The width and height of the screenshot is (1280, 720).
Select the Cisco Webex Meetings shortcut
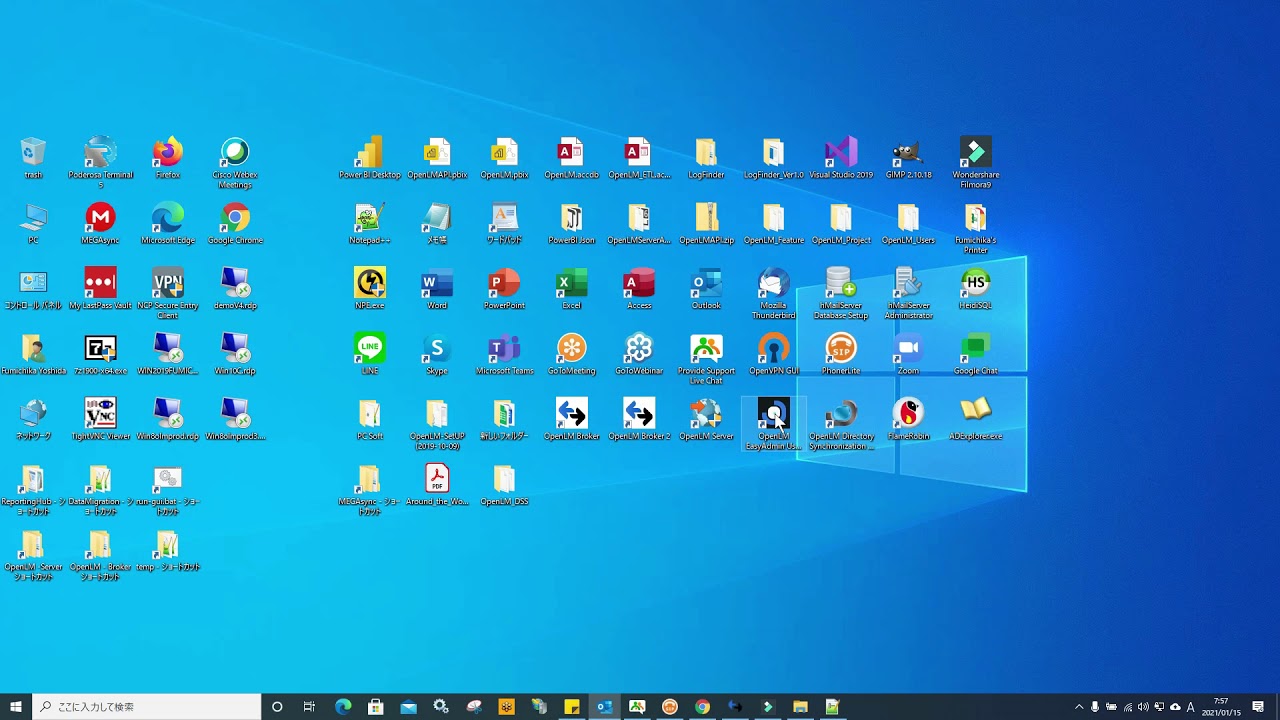(x=235, y=162)
